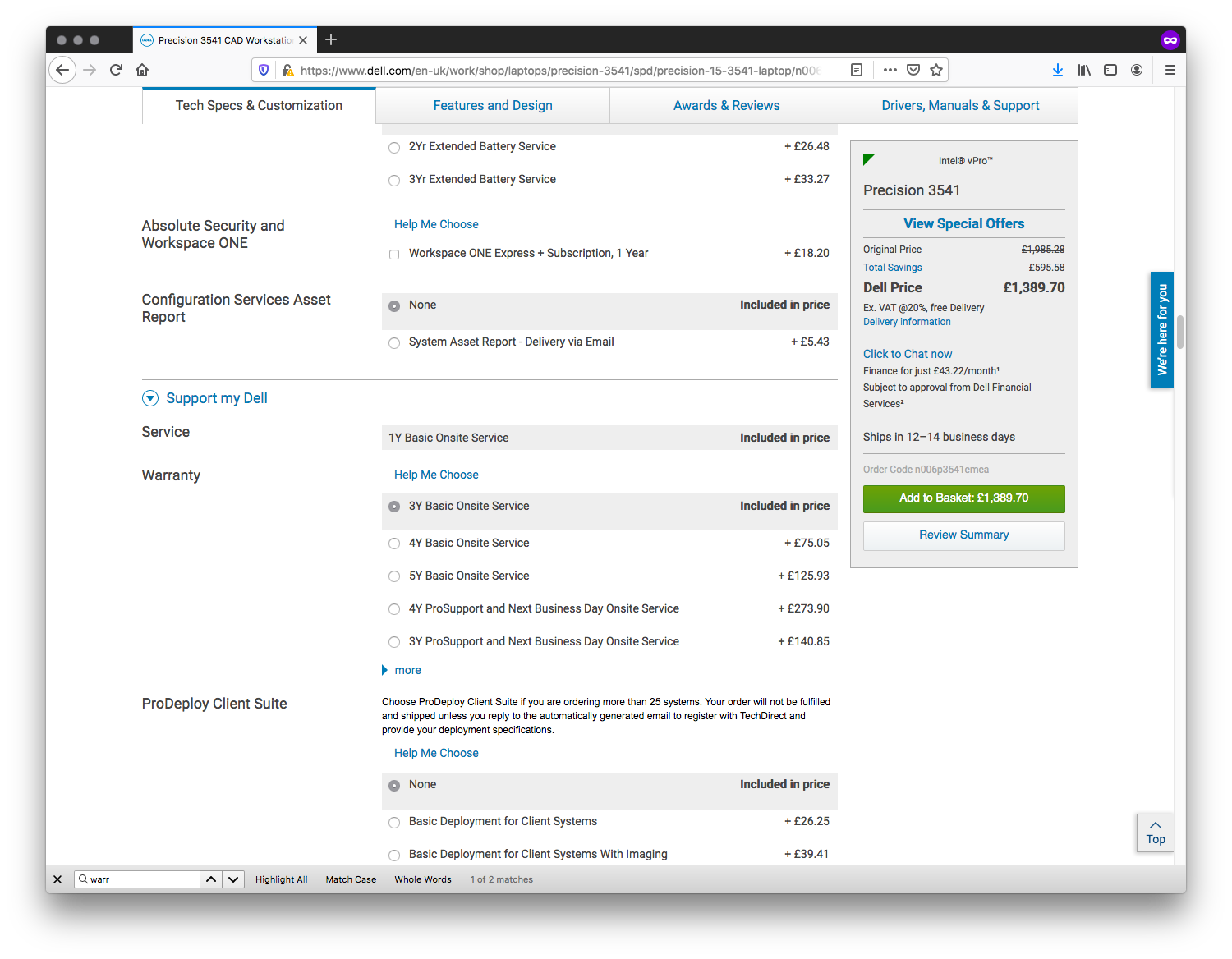Click Help Me Choose for Warranty
This screenshot has width=1232, height=959.
436,475
